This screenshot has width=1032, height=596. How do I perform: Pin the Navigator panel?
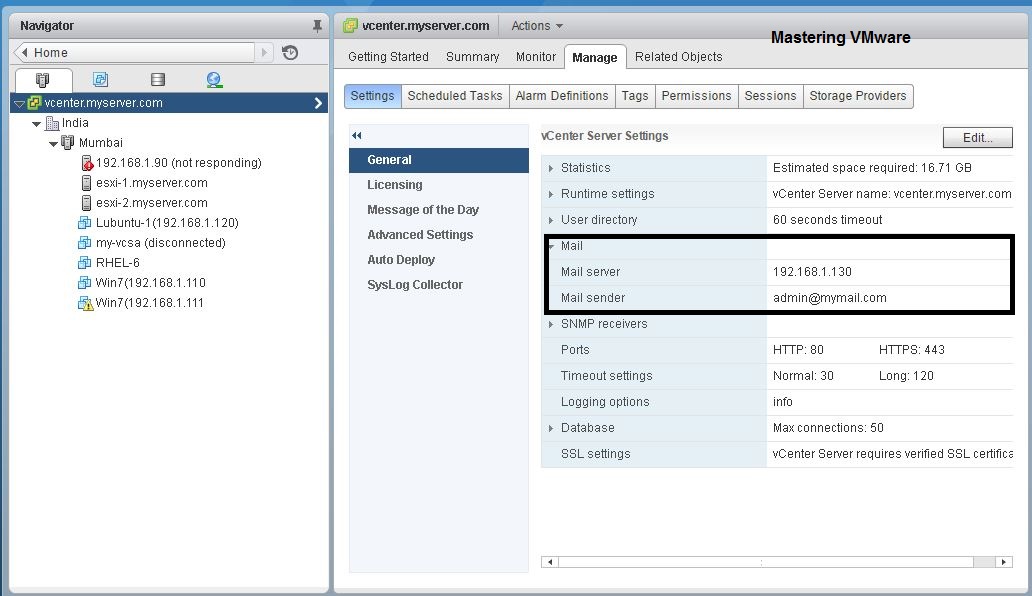tap(317, 26)
